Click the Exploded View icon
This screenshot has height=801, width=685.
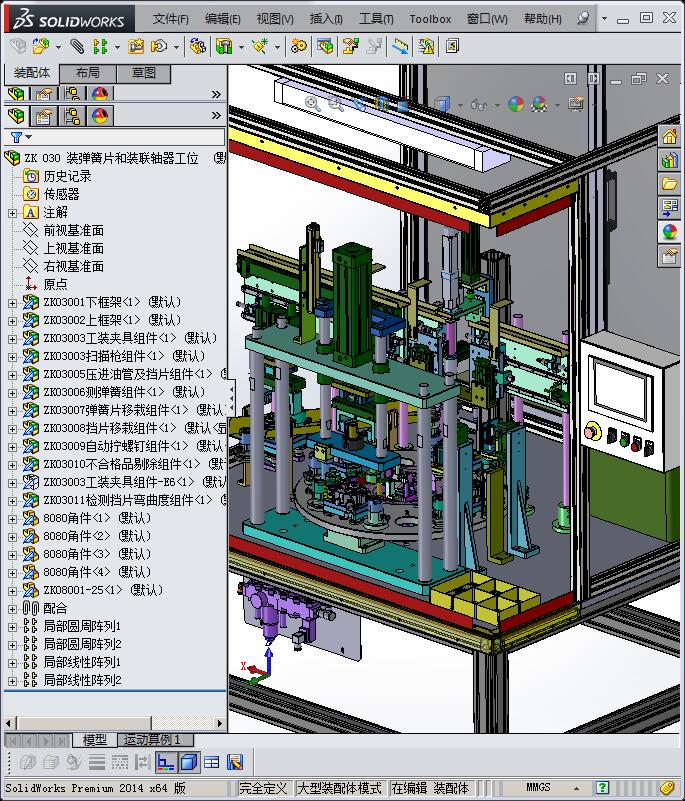(350, 46)
